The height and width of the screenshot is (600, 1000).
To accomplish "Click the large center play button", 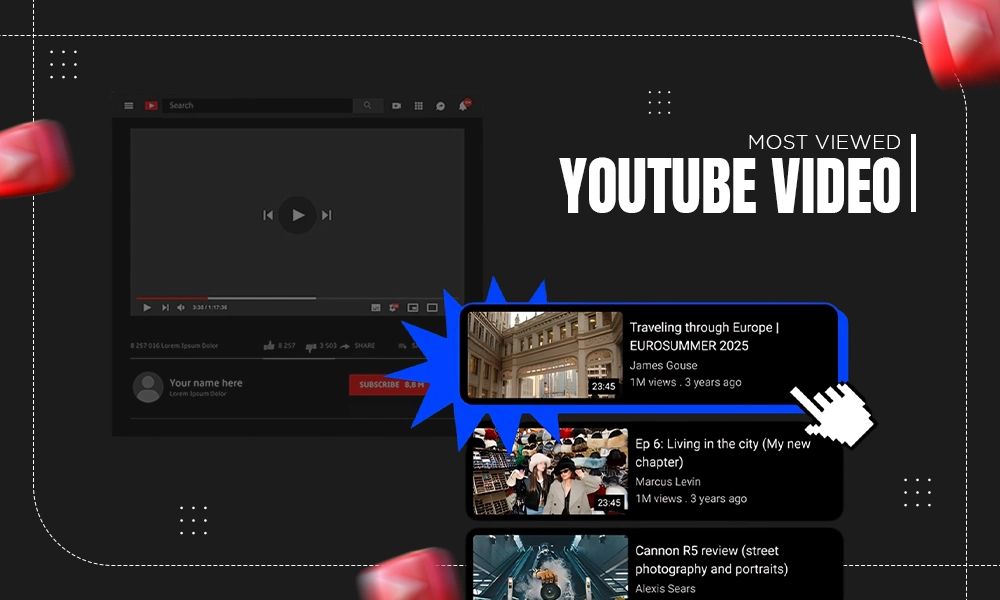I will [x=297, y=216].
